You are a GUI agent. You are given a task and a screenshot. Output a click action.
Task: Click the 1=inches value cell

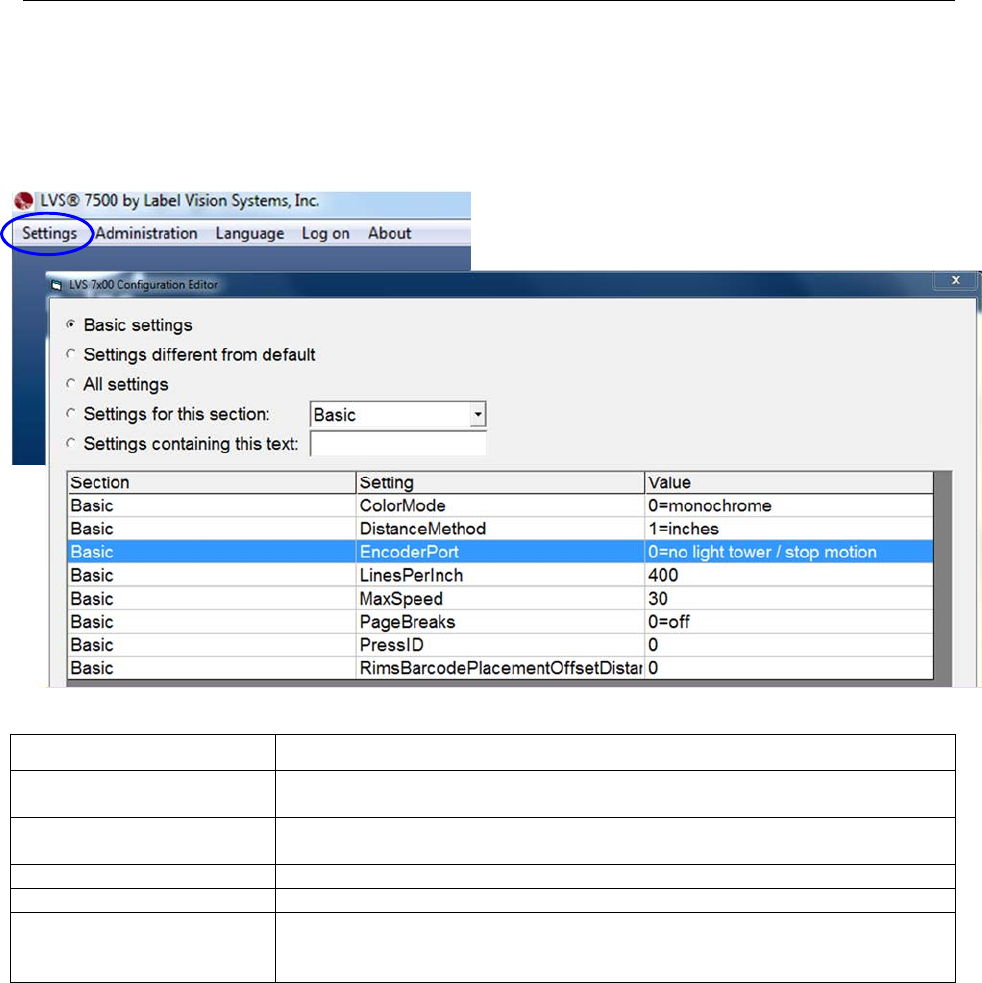click(x=789, y=528)
